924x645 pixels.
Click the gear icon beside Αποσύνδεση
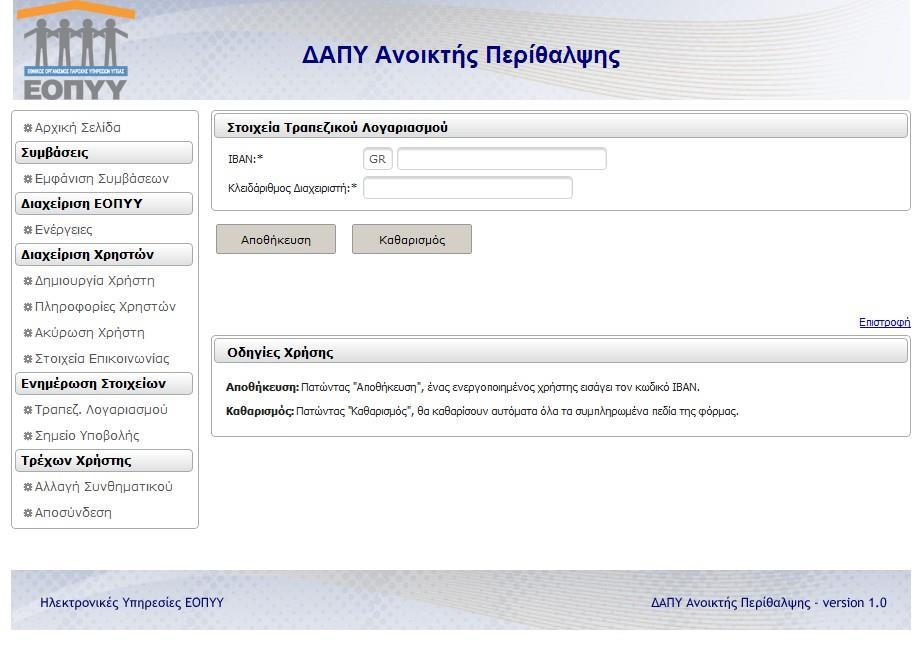(x=27, y=513)
